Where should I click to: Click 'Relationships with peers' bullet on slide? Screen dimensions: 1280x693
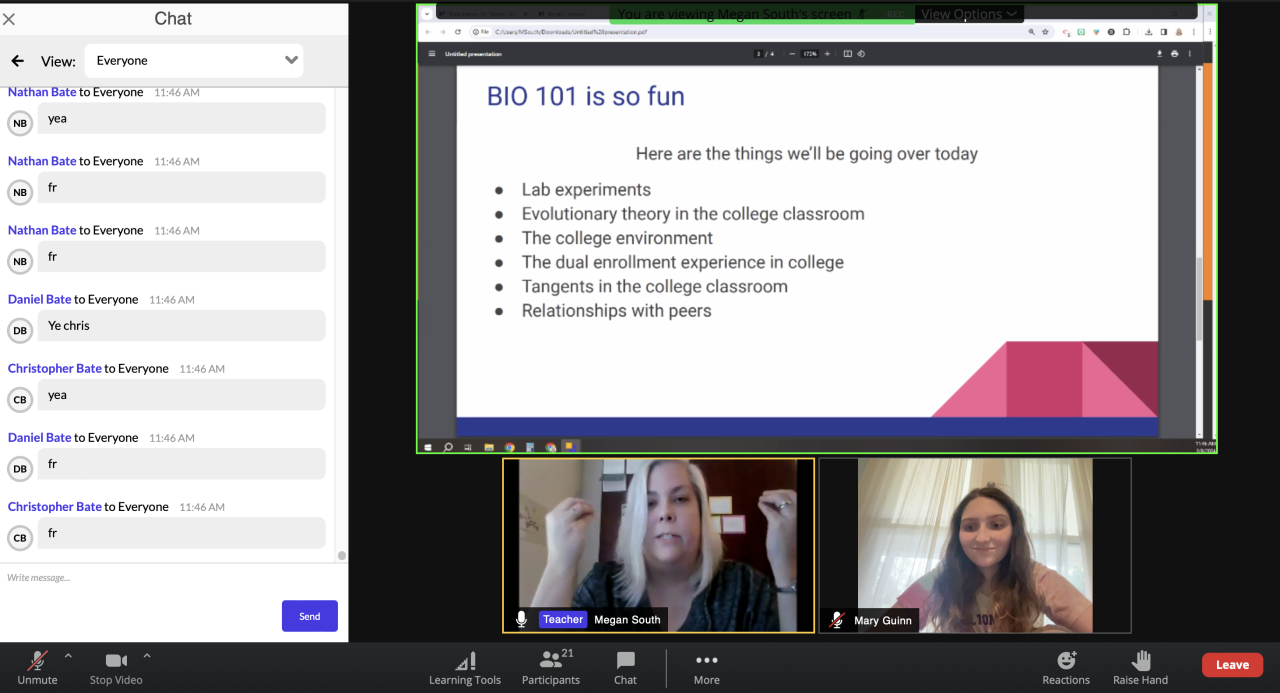(616, 311)
